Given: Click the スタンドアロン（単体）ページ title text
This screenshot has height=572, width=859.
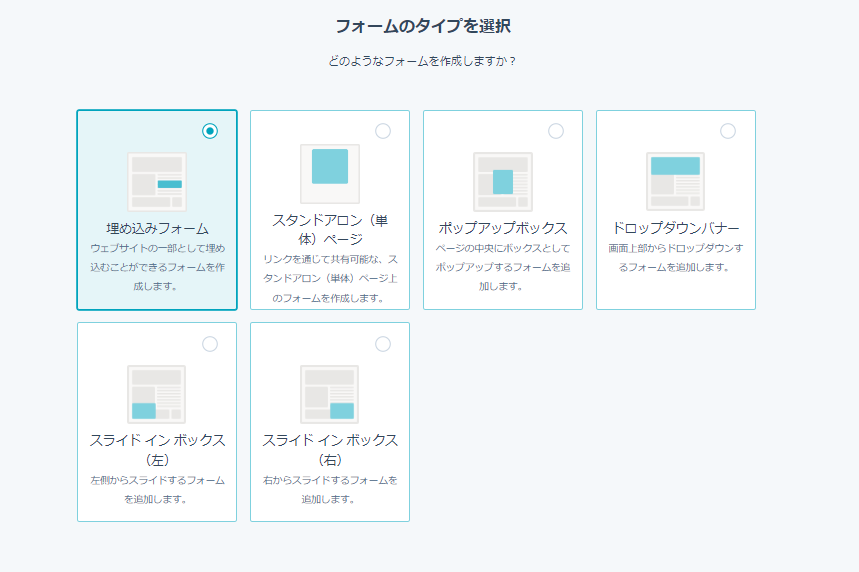Looking at the screenshot, I should [x=330, y=230].
